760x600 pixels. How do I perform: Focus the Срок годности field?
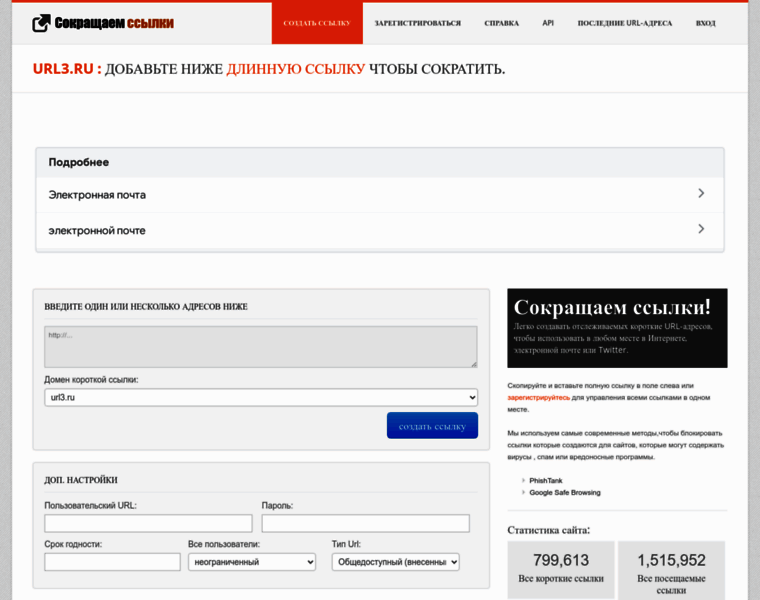point(112,562)
